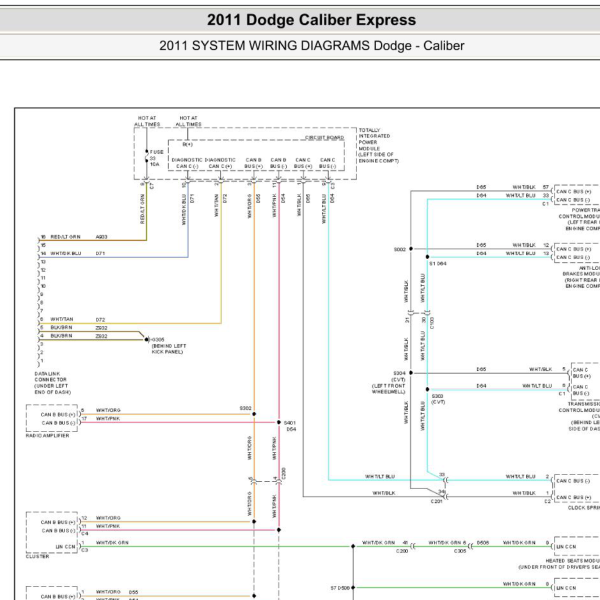This screenshot has height=600, width=600.
Task: Click the 'S303 (CVT)' splice label
Action: [438, 399]
